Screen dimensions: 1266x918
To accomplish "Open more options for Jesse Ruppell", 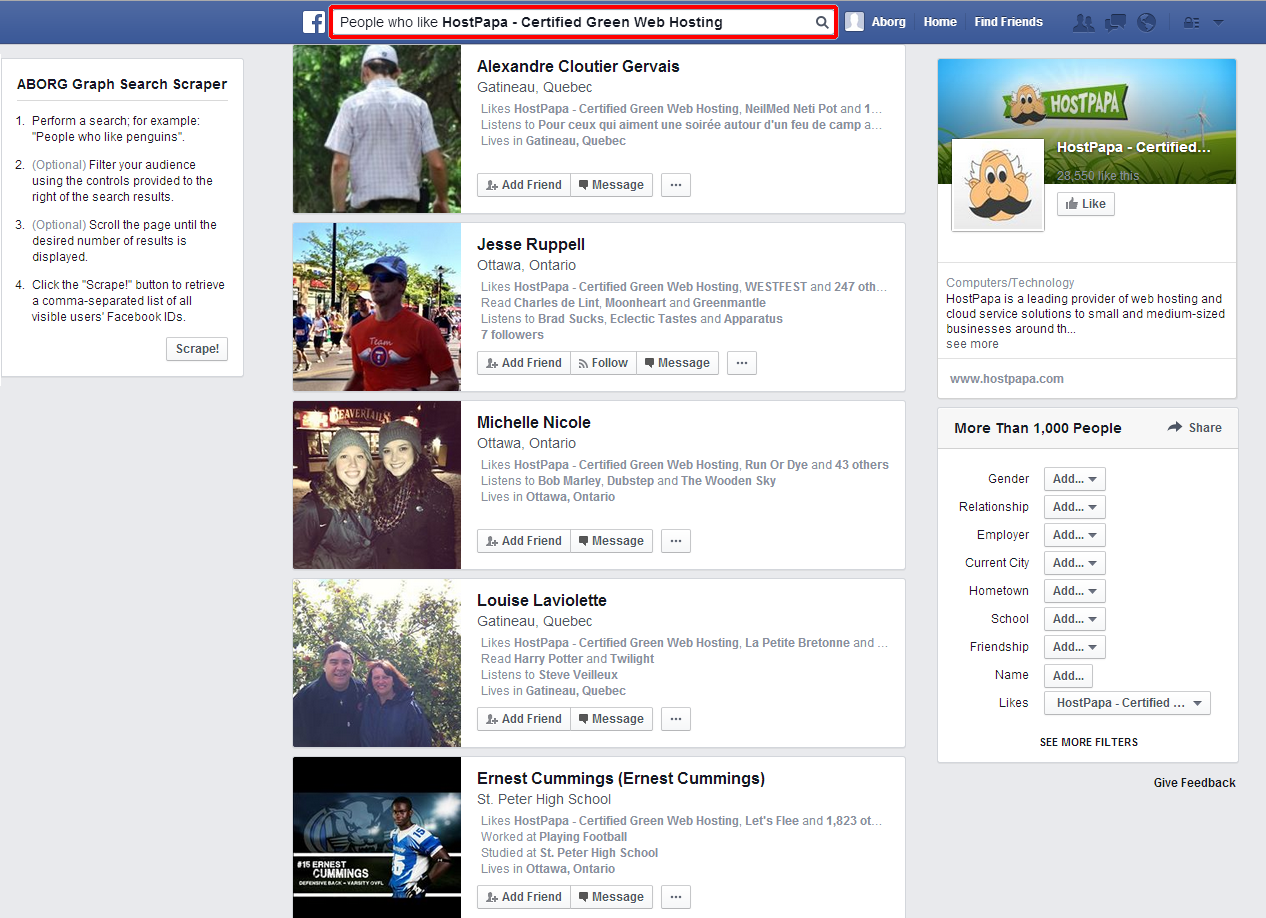I will (742, 363).
